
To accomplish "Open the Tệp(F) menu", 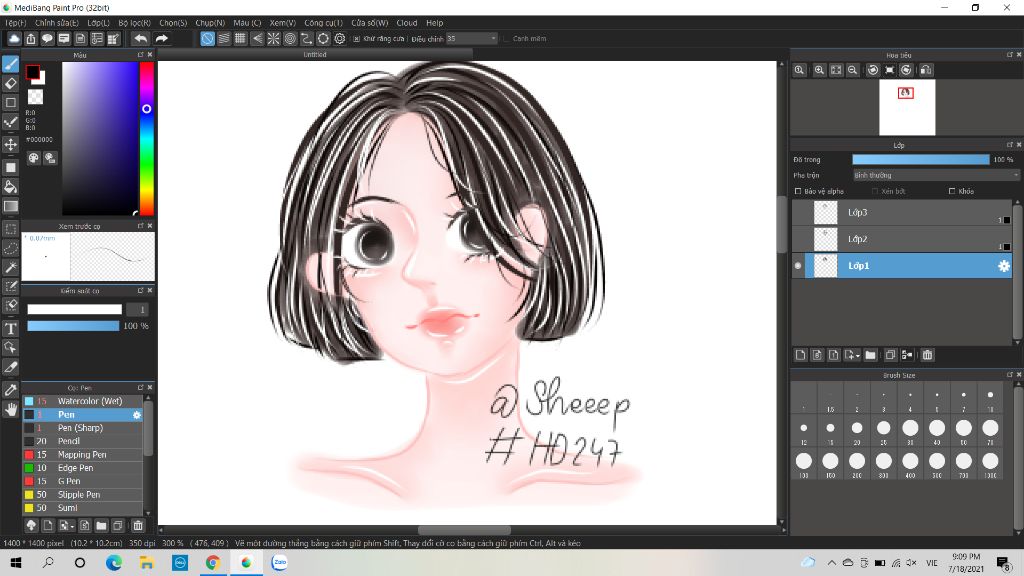I will coord(16,23).
